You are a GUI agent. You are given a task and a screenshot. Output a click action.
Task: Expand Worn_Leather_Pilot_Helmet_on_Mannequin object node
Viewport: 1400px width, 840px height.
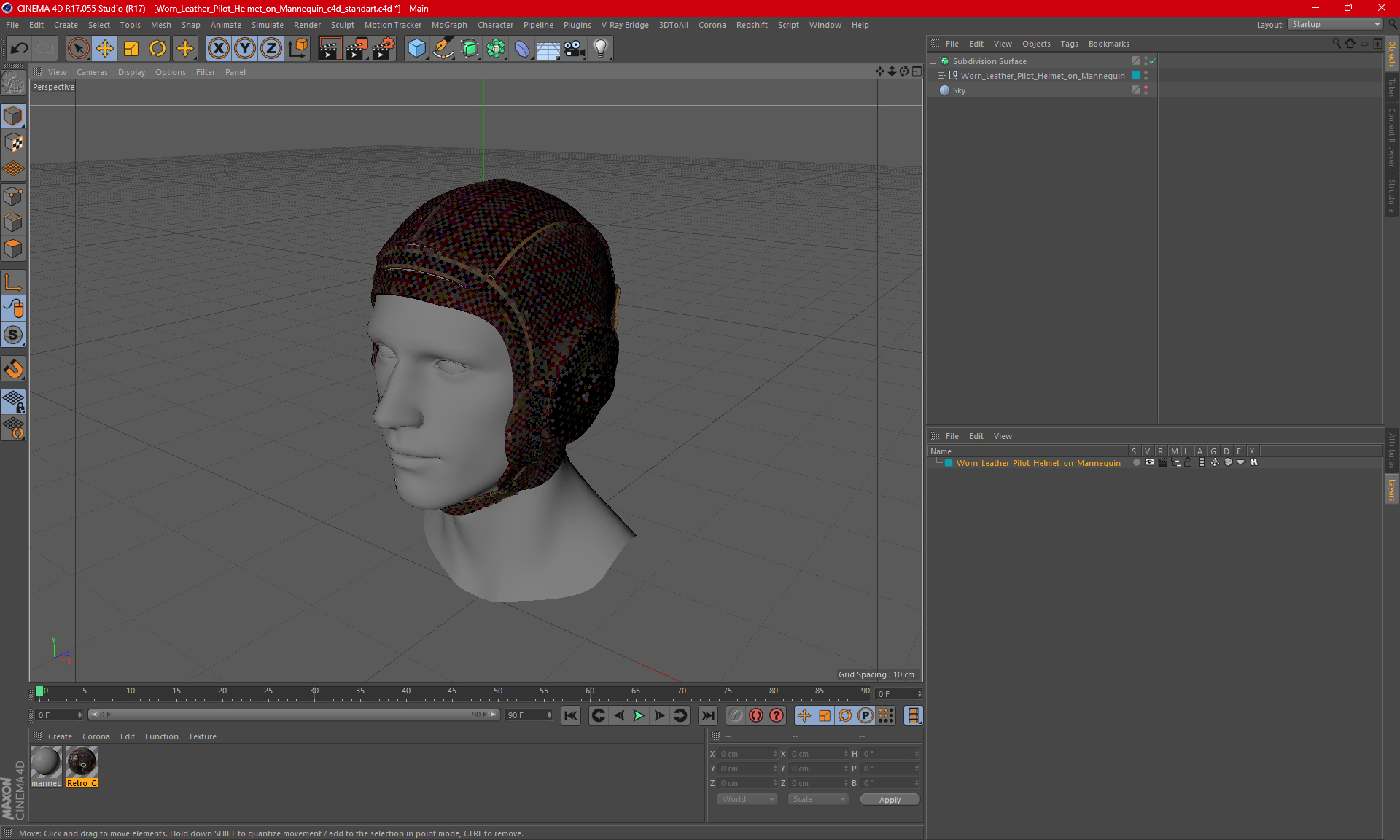tap(941, 76)
